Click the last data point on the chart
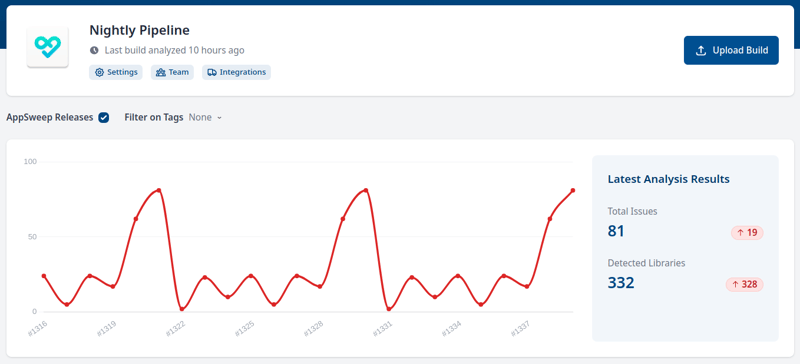800x364 pixels. tap(572, 190)
